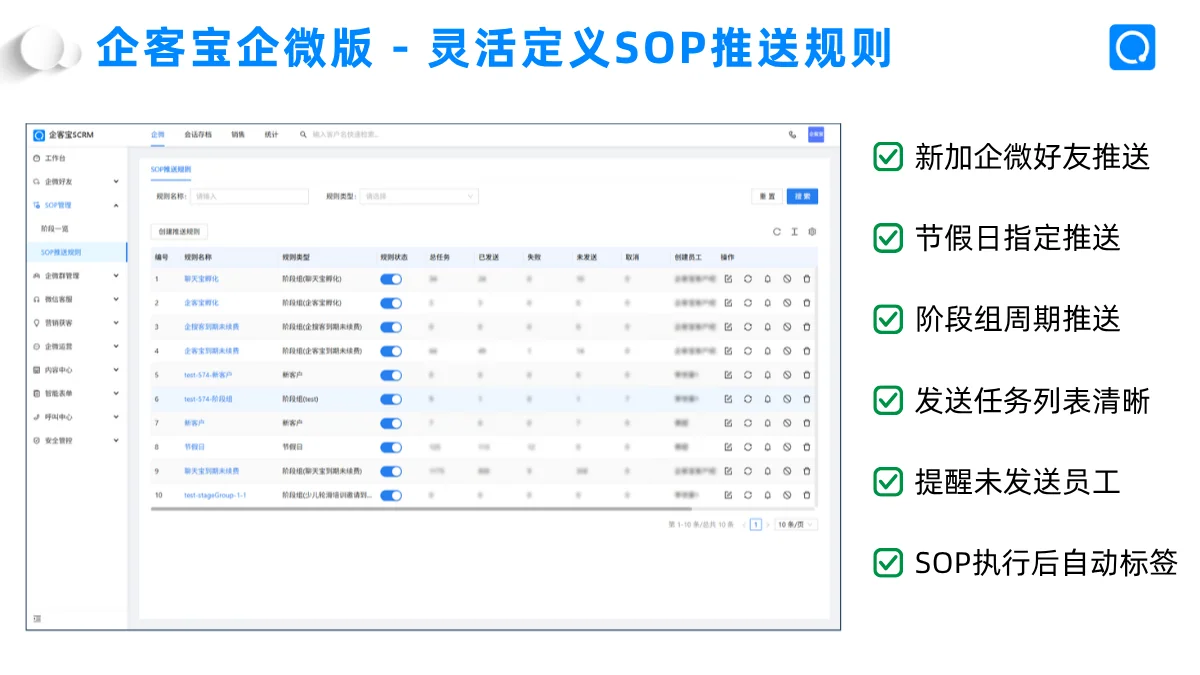Switch to the 统计 top tab

pos(271,134)
